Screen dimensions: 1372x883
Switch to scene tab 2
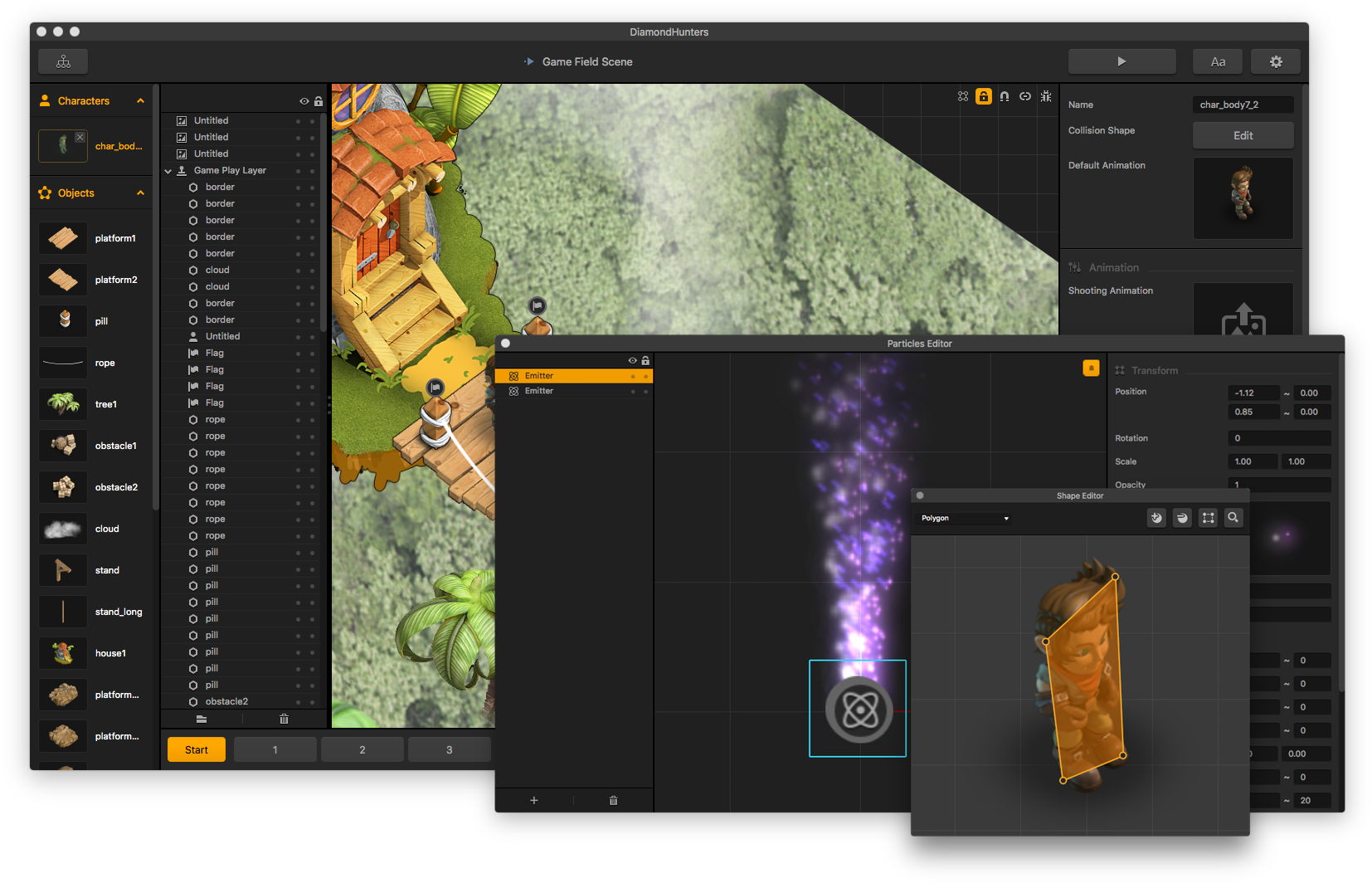click(362, 750)
